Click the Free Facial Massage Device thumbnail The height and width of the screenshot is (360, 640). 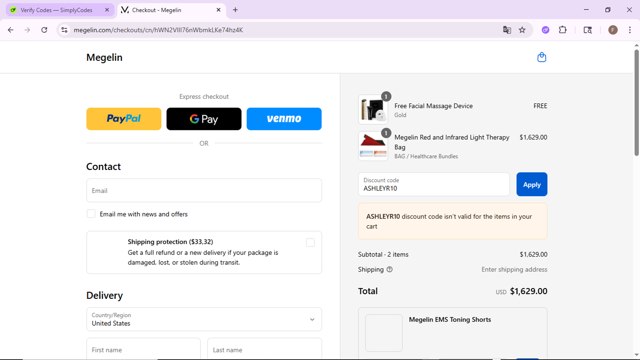[373, 109]
